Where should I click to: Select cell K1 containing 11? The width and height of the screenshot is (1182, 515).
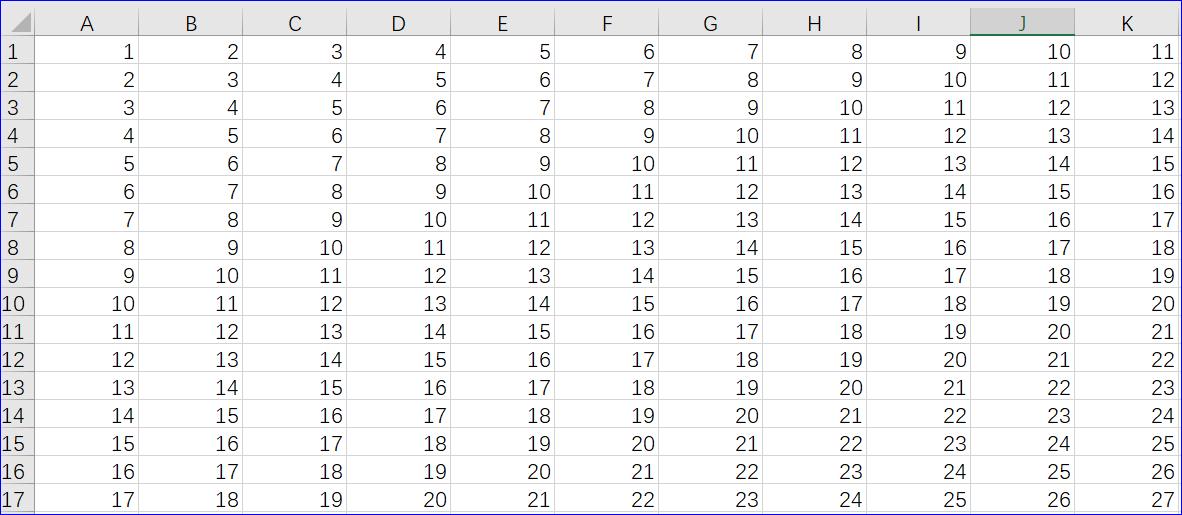1127,51
